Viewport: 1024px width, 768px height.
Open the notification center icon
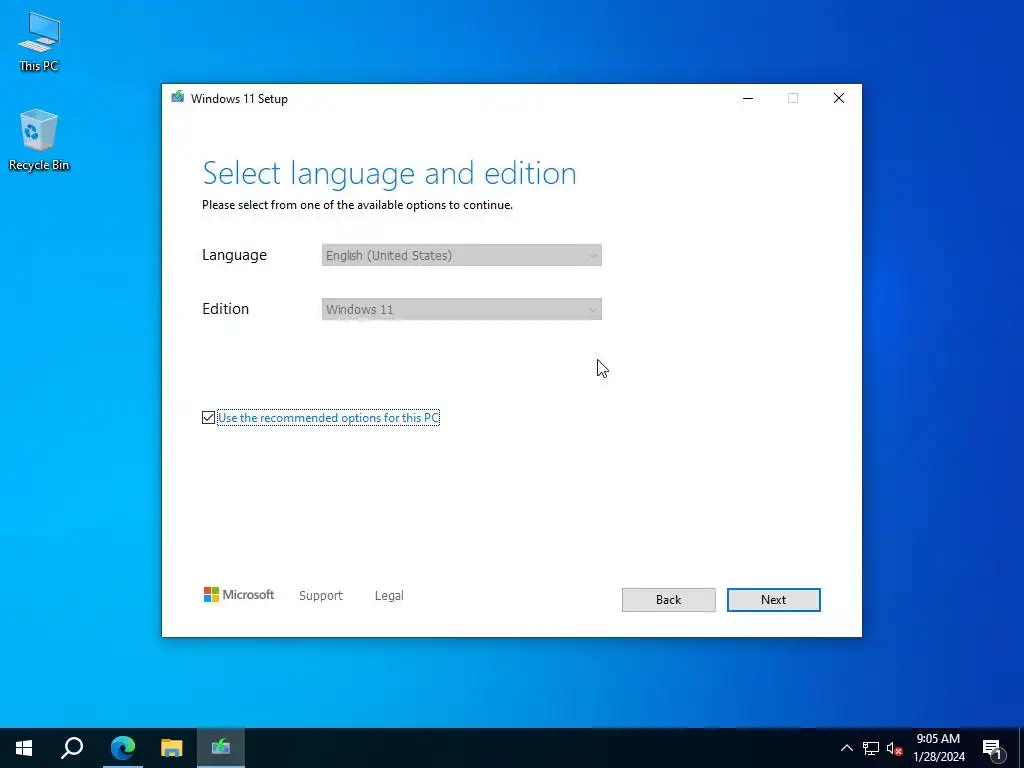[x=992, y=748]
